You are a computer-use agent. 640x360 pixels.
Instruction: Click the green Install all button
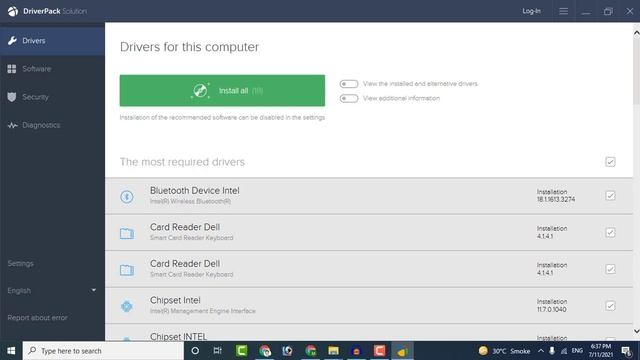[x=222, y=91]
